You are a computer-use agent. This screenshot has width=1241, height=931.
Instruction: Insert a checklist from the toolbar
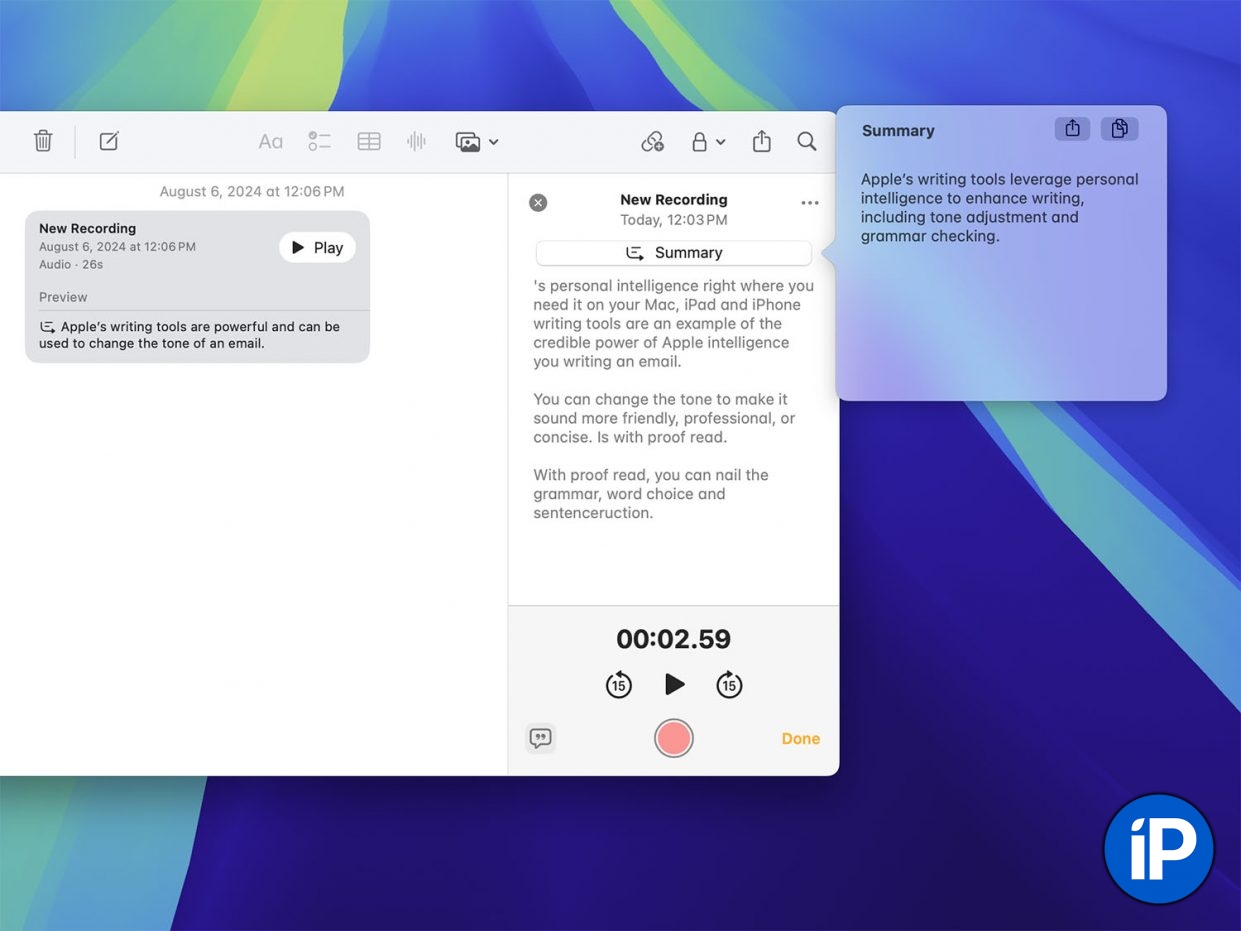319,141
